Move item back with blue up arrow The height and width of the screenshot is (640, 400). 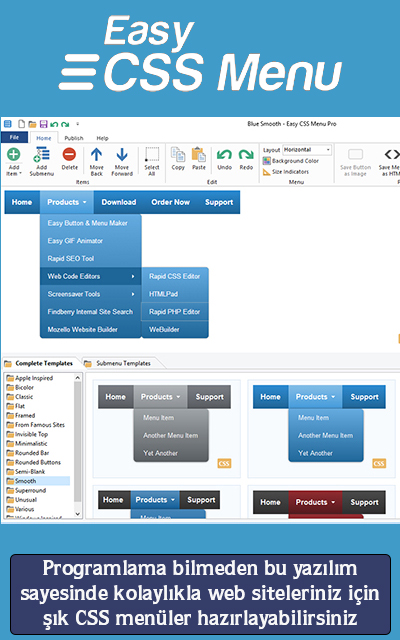coord(96,161)
